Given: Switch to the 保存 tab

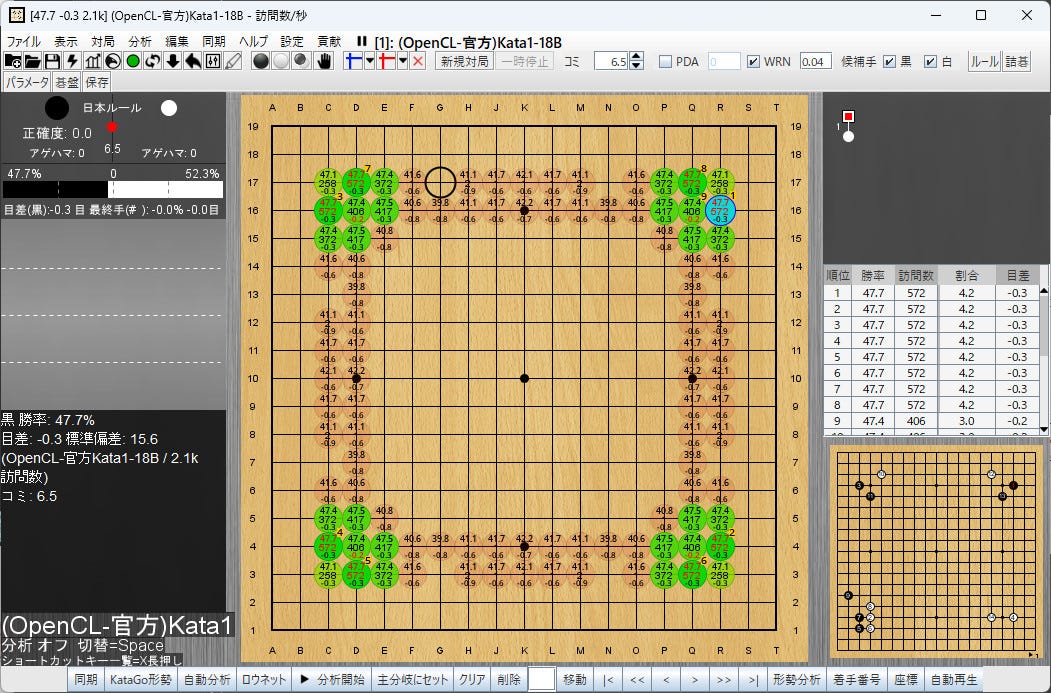Looking at the screenshot, I should point(97,82).
